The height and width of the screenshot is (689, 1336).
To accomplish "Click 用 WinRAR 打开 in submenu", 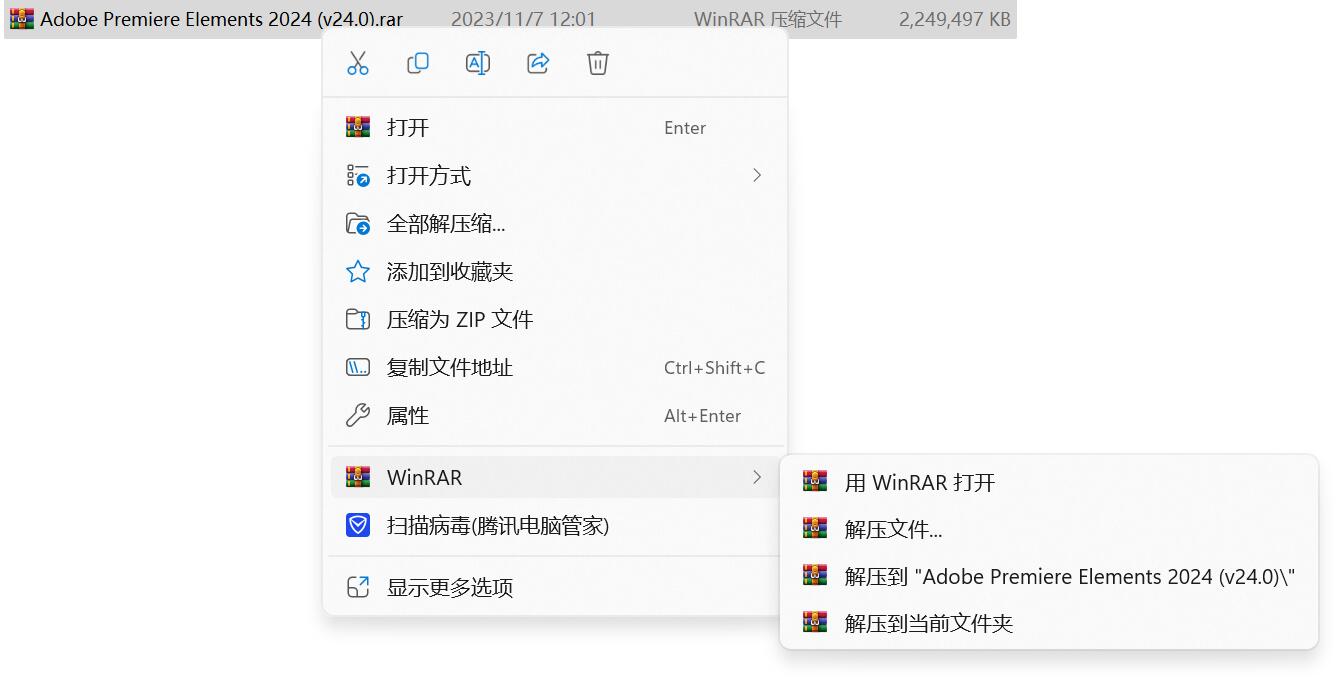I will pos(919,482).
